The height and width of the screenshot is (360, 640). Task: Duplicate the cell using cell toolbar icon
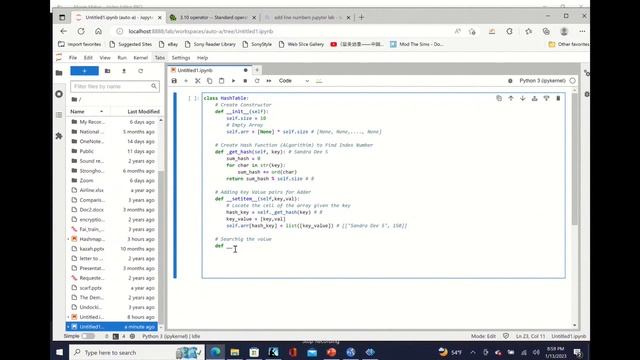pyautogui.click(x=499, y=98)
